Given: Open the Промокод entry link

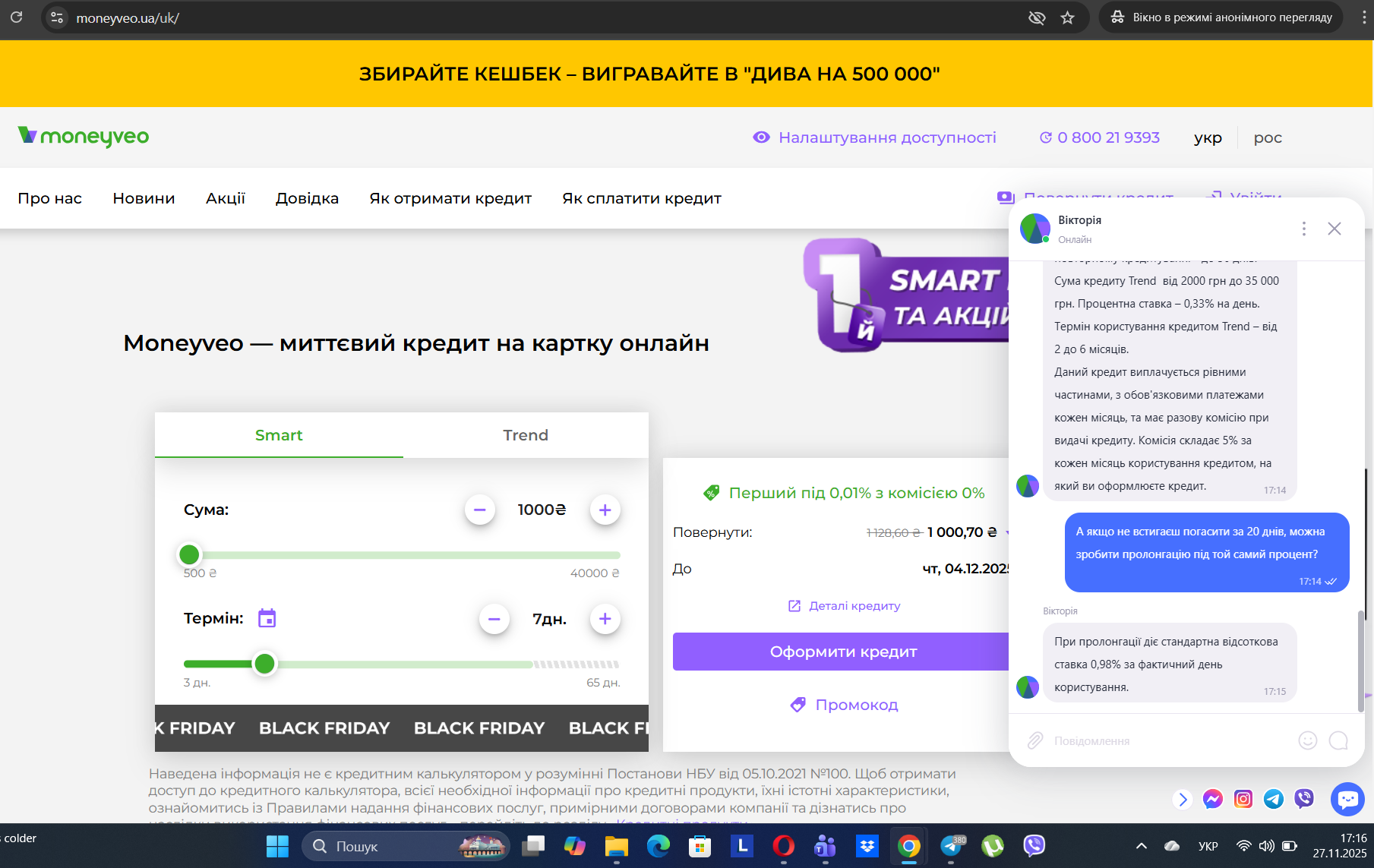Looking at the screenshot, I should pyautogui.click(x=844, y=705).
